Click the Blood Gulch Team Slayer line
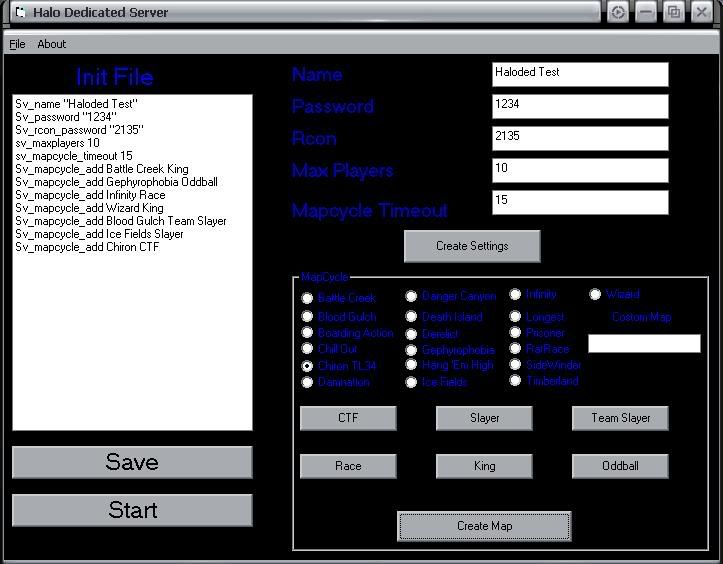Viewport: 723px width, 564px height. [121, 221]
